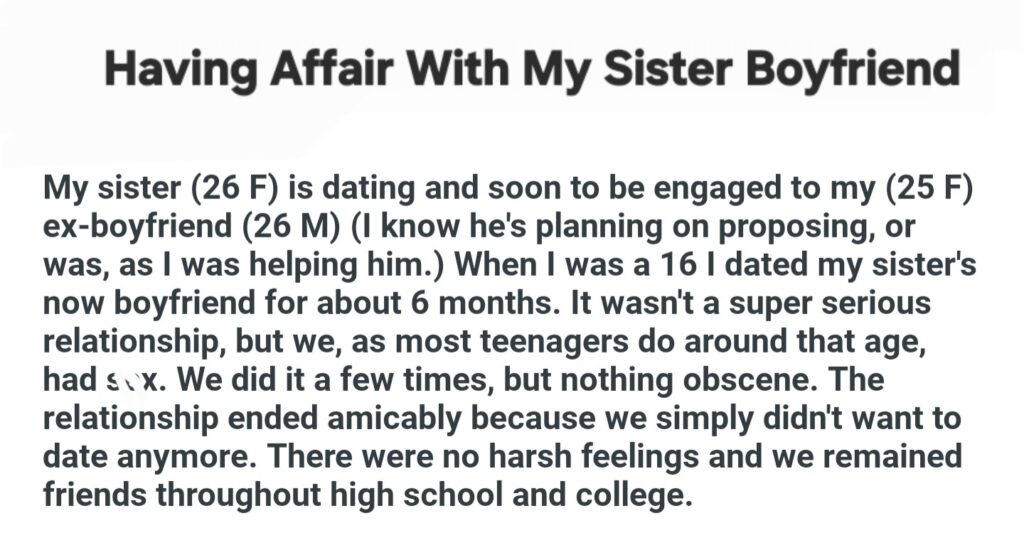Click the word 'ex-boyfriend' in the paragraph
The height and width of the screenshot is (560, 1024).
click(136, 227)
